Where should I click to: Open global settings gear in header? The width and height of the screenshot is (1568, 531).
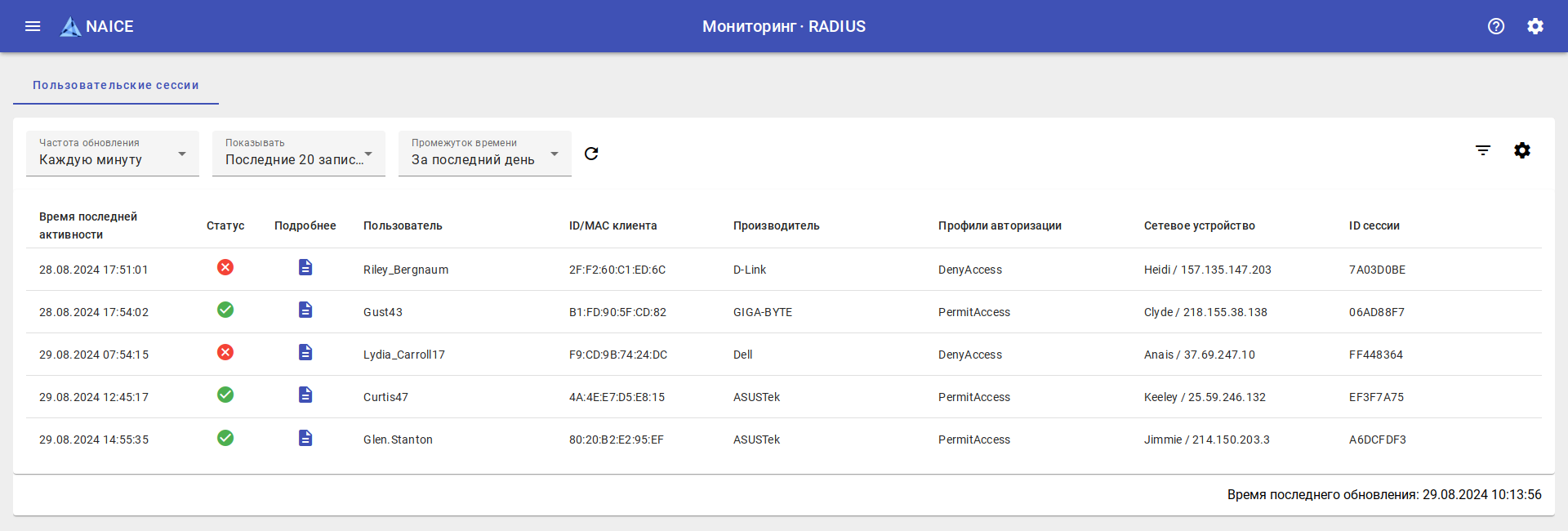tap(1535, 26)
